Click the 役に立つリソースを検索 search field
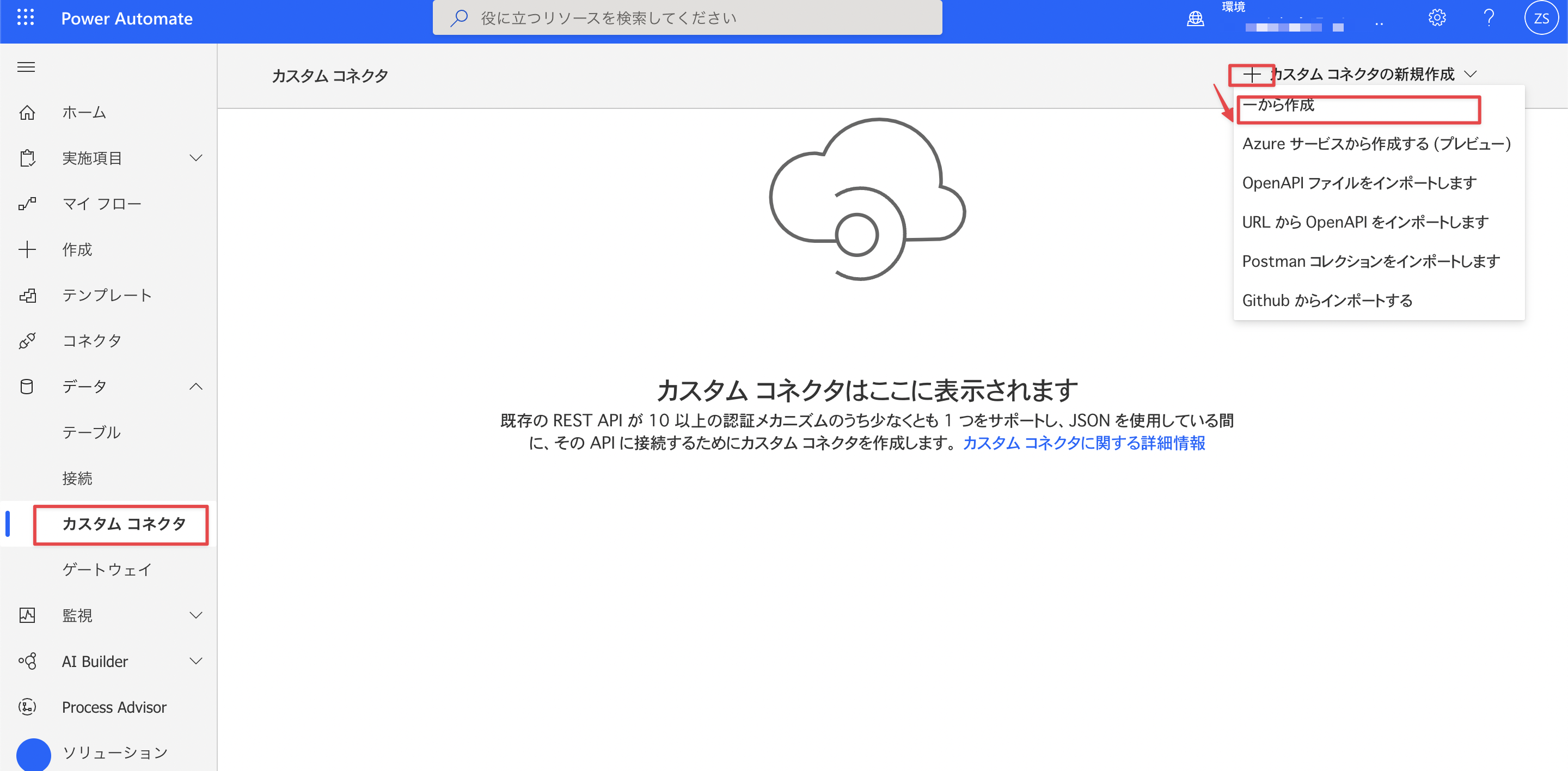Viewport: 1568px width, 771px height. (x=687, y=17)
